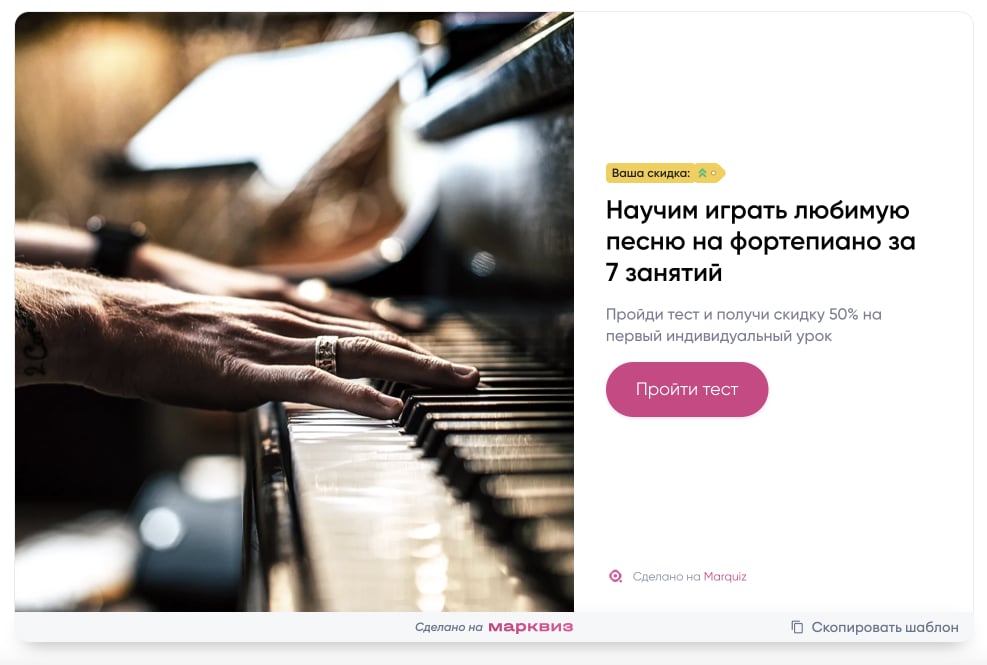Screen dimensions: 987x665
Task: Click the copy icon beside Скопировать шаблон
Action: [x=797, y=627]
